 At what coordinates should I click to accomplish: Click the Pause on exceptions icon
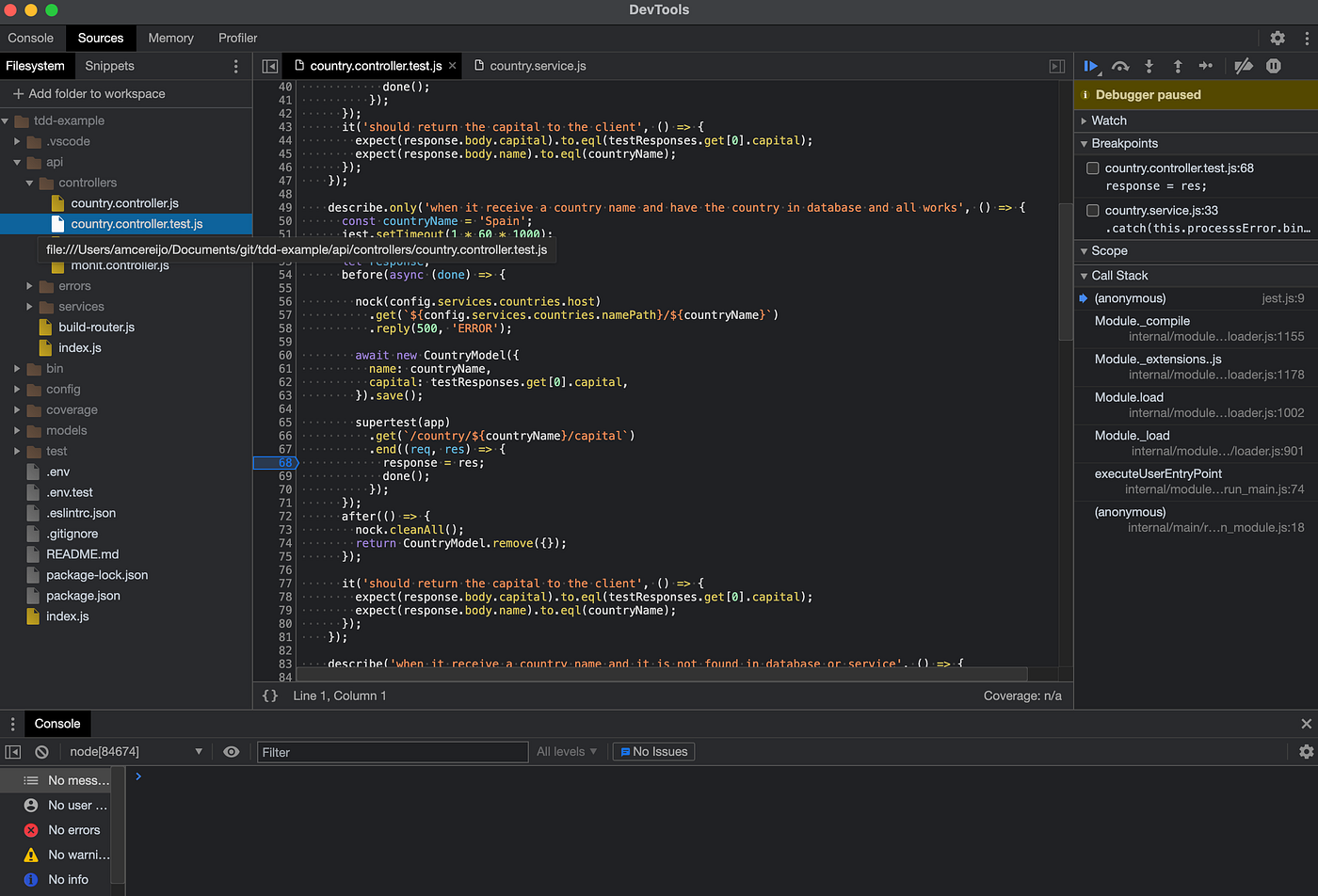pyautogui.click(x=1272, y=66)
